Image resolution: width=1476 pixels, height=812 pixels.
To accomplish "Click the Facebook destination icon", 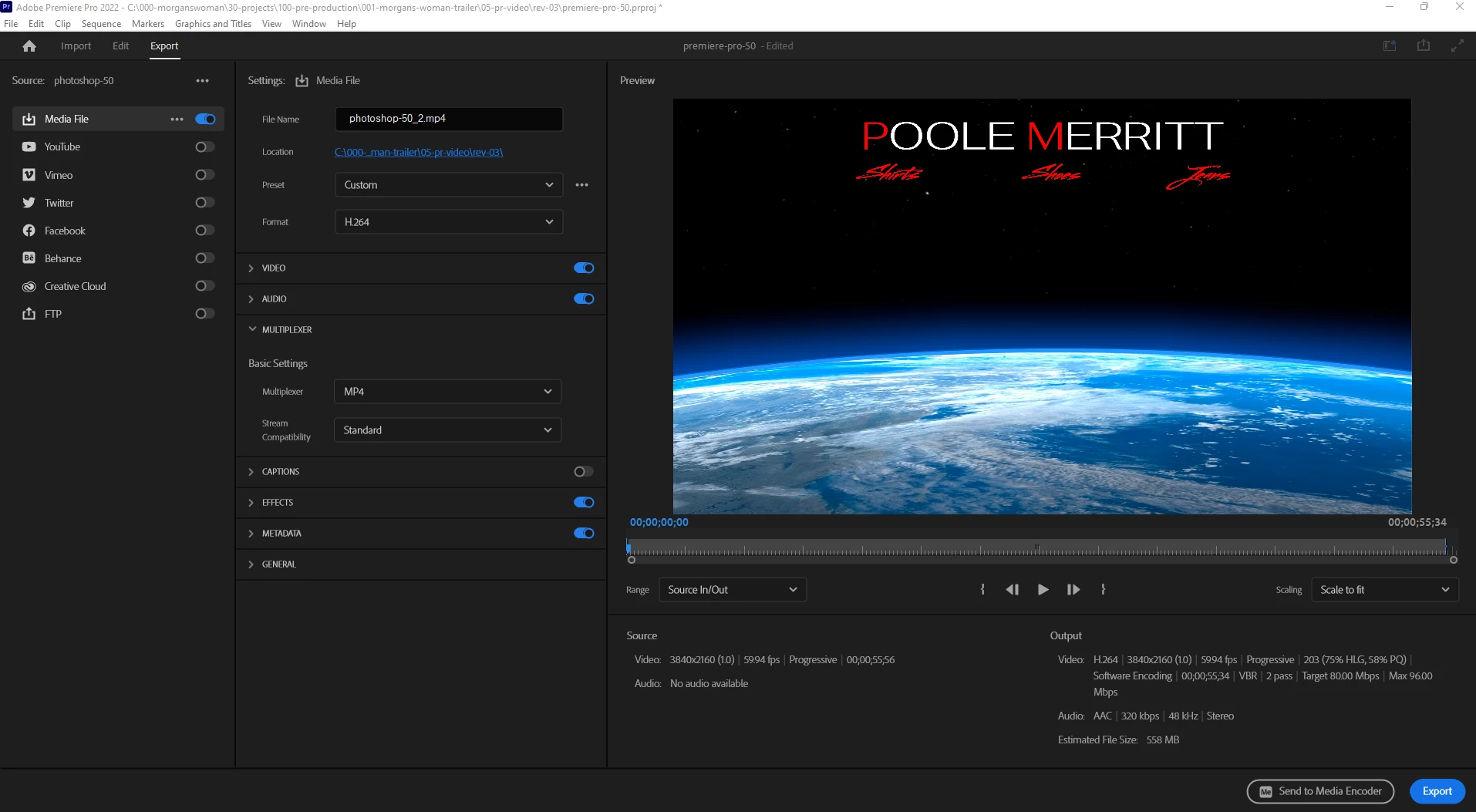I will point(29,231).
